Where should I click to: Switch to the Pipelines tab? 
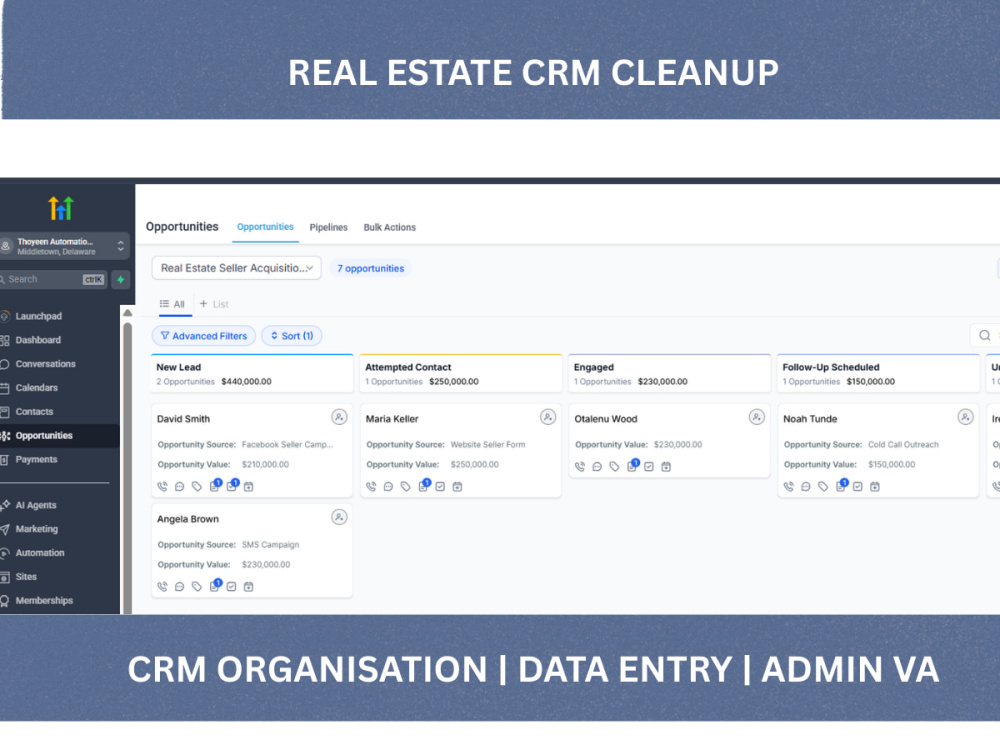click(x=328, y=228)
